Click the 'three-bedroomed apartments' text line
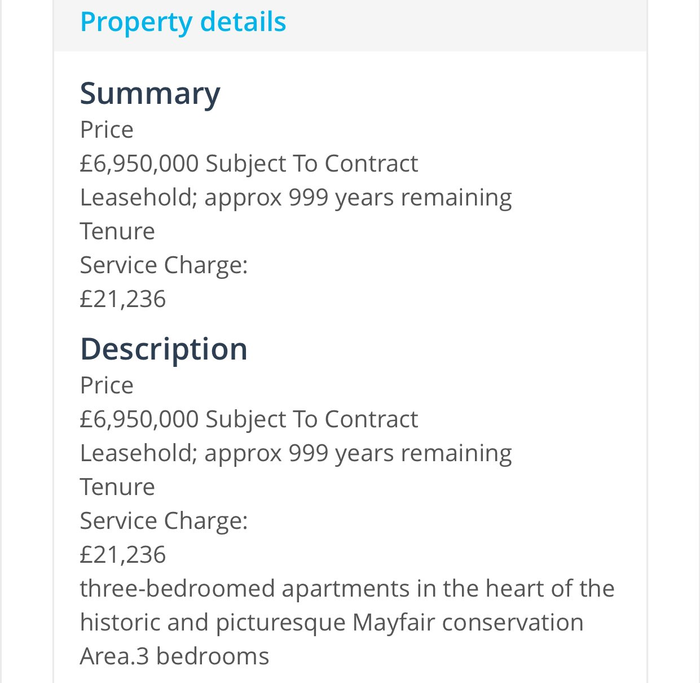The image size is (700, 683). coord(346,588)
